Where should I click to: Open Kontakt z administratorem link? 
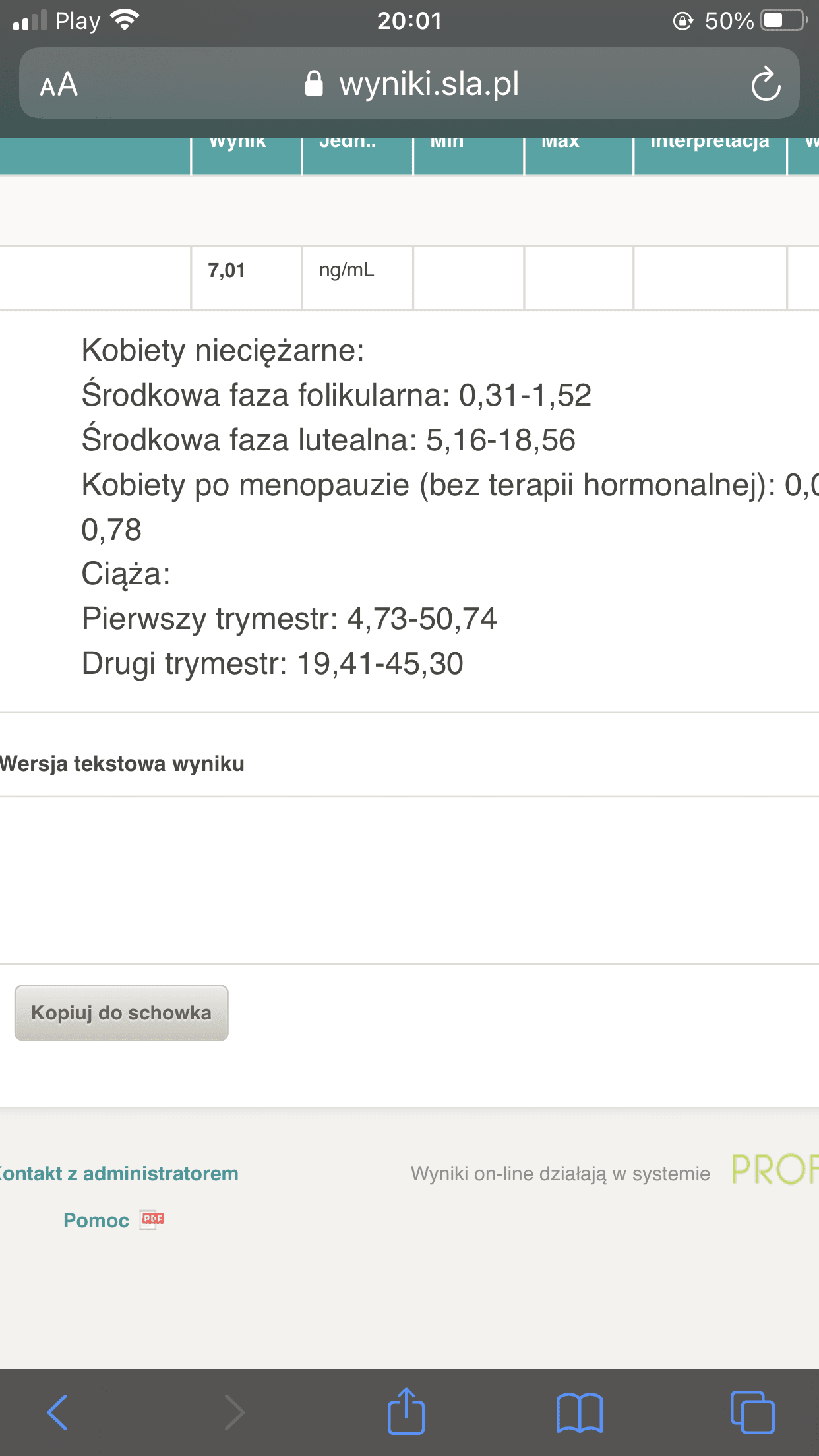coord(119,1174)
